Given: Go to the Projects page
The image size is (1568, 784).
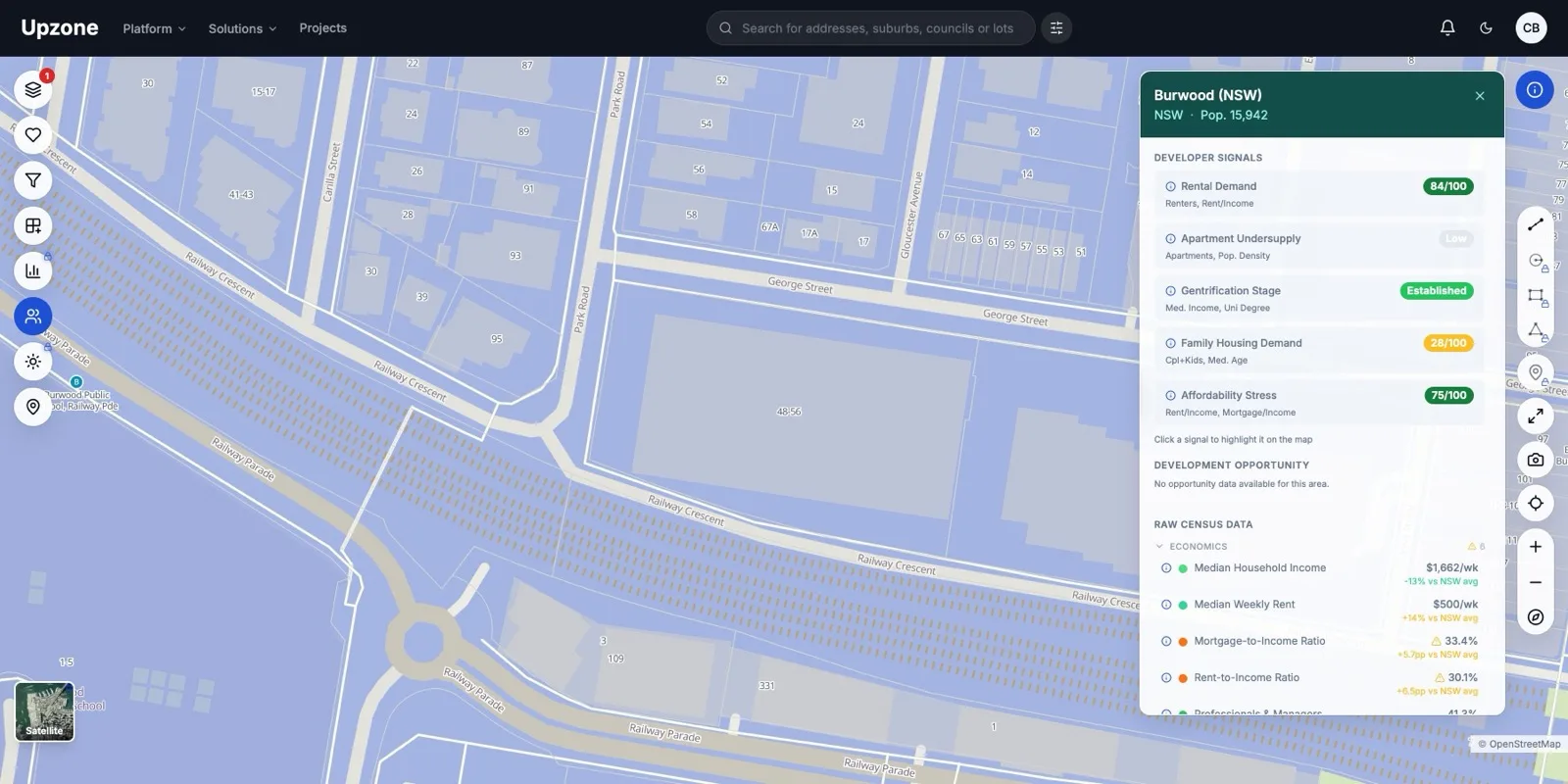Looking at the screenshot, I should click(322, 28).
